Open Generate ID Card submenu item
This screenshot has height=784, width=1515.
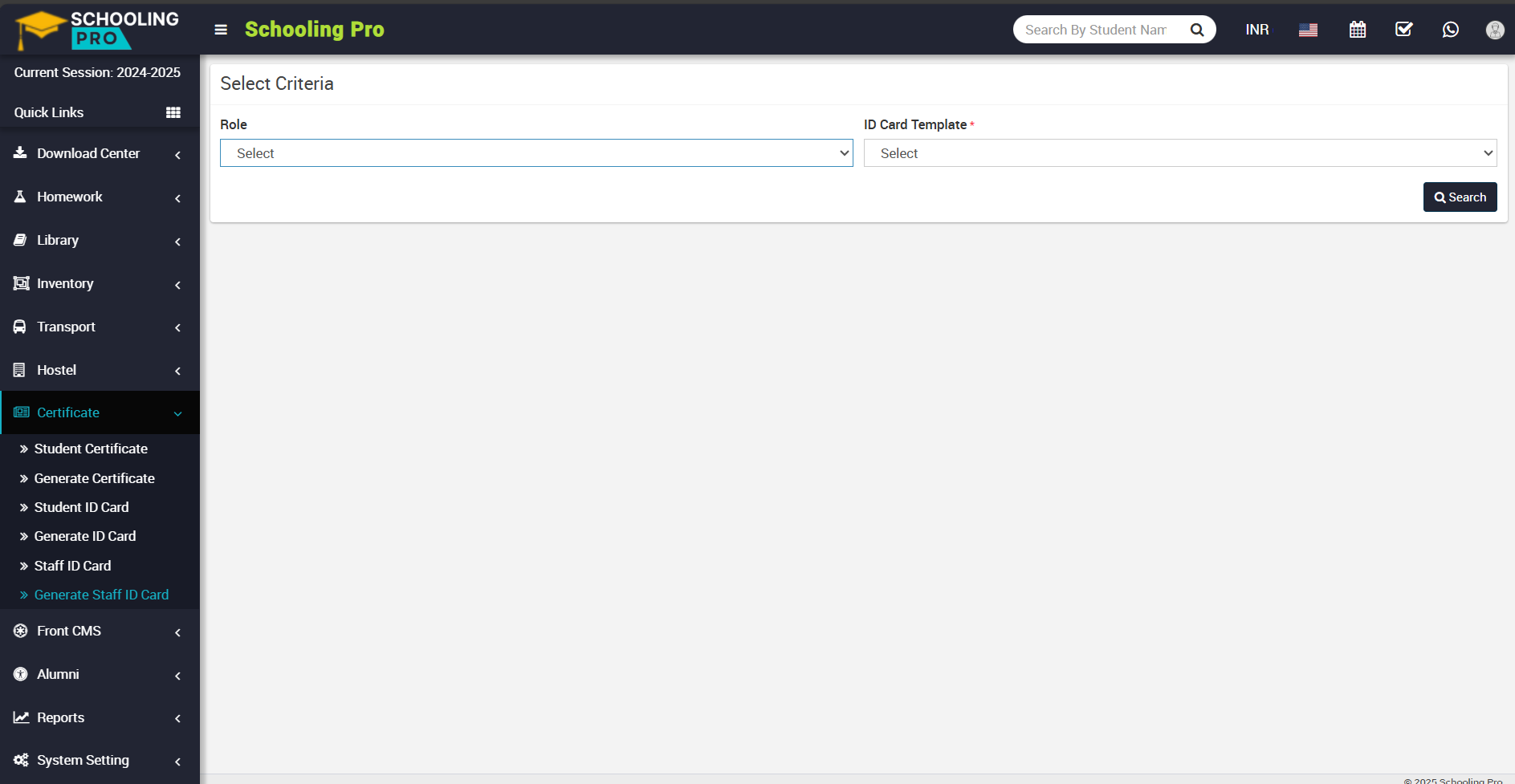click(x=85, y=536)
